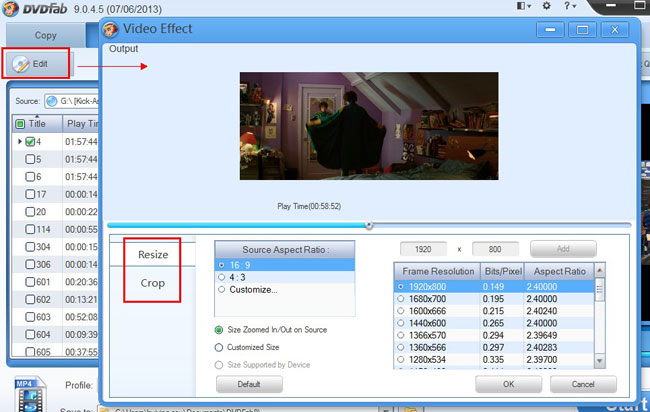Click the playback position slider handle
The width and height of the screenshot is (650, 412).
[x=369, y=225]
